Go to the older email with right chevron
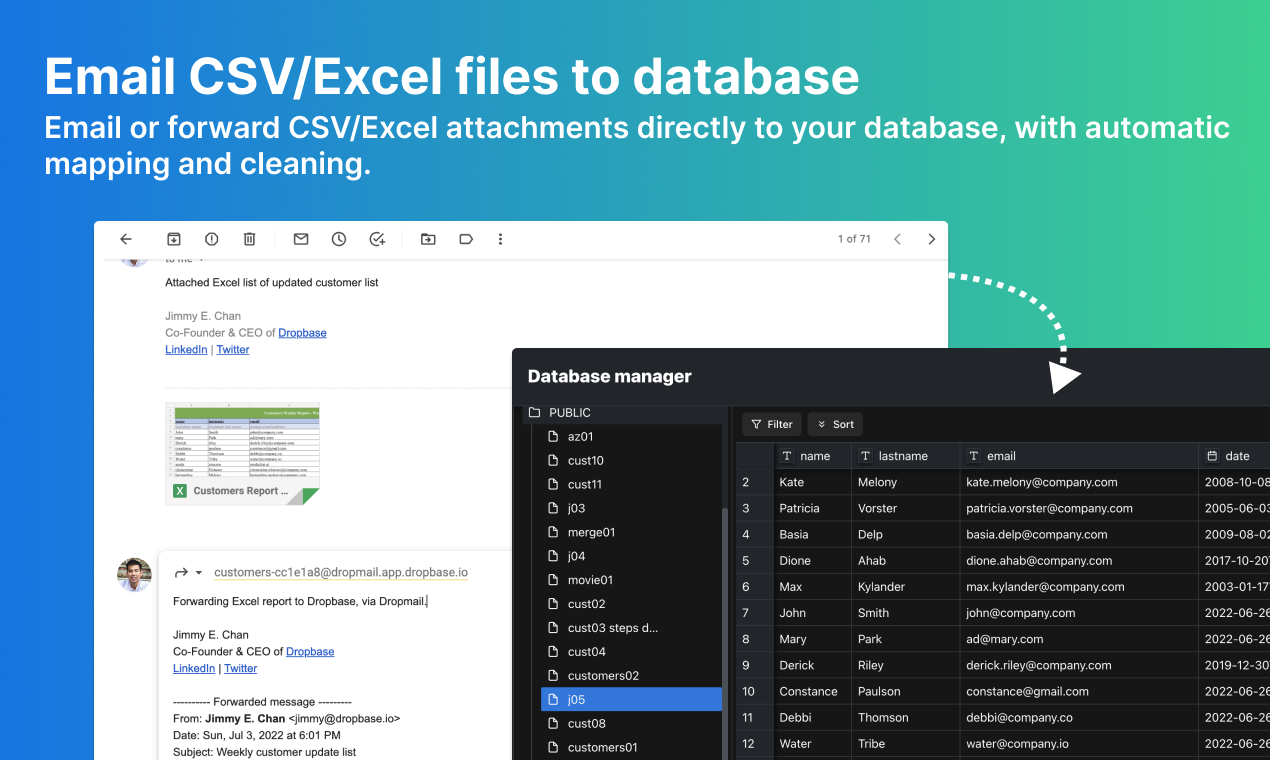This screenshot has height=760, width=1270. coord(932,239)
